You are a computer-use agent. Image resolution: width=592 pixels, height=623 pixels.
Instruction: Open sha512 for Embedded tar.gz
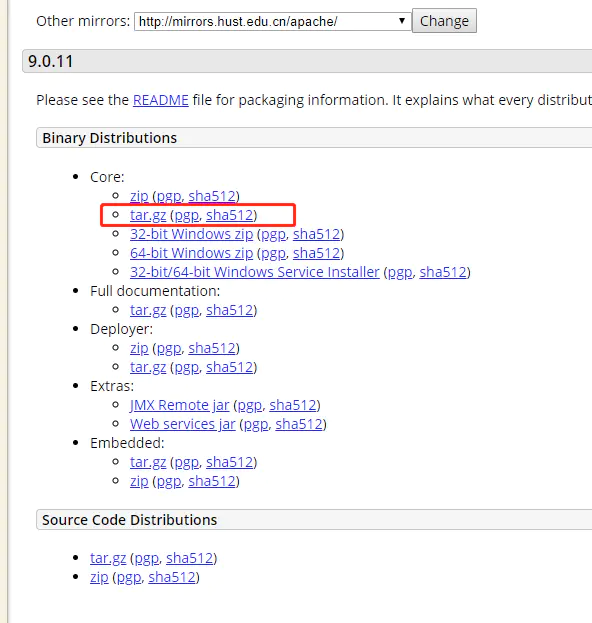(230, 462)
